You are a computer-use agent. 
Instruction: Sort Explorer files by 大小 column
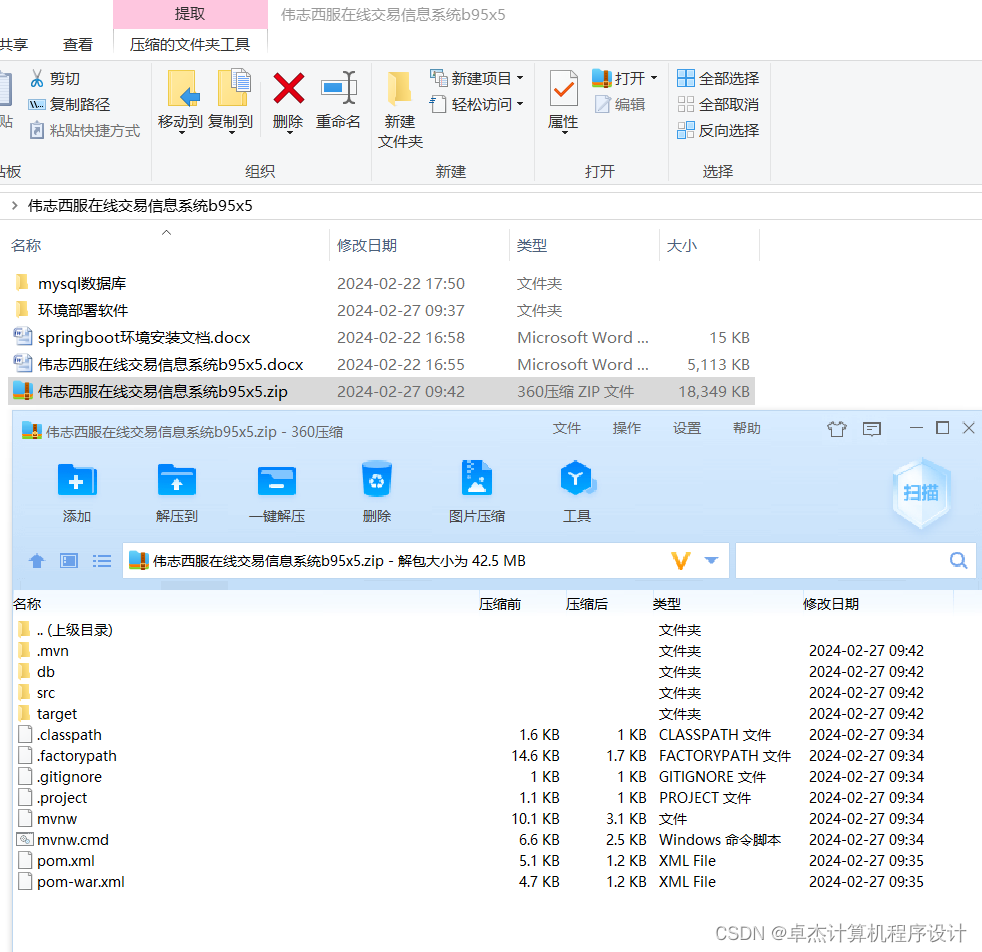[681, 246]
